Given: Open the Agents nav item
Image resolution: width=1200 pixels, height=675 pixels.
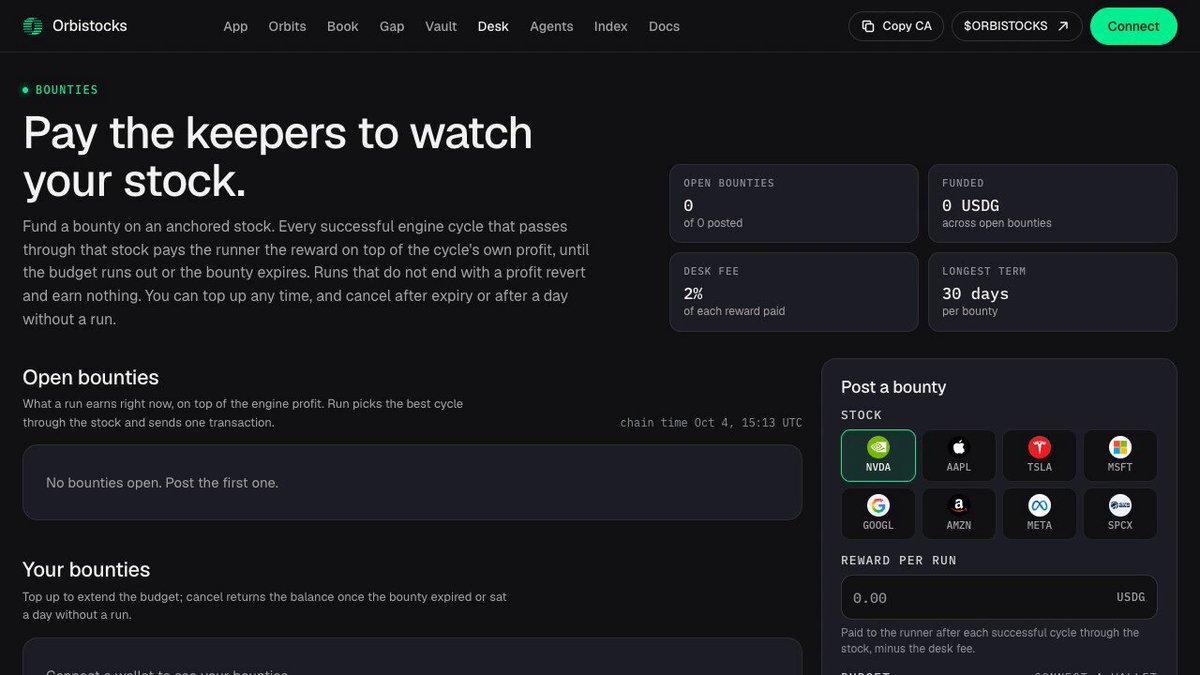Looking at the screenshot, I should tap(551, 26).
